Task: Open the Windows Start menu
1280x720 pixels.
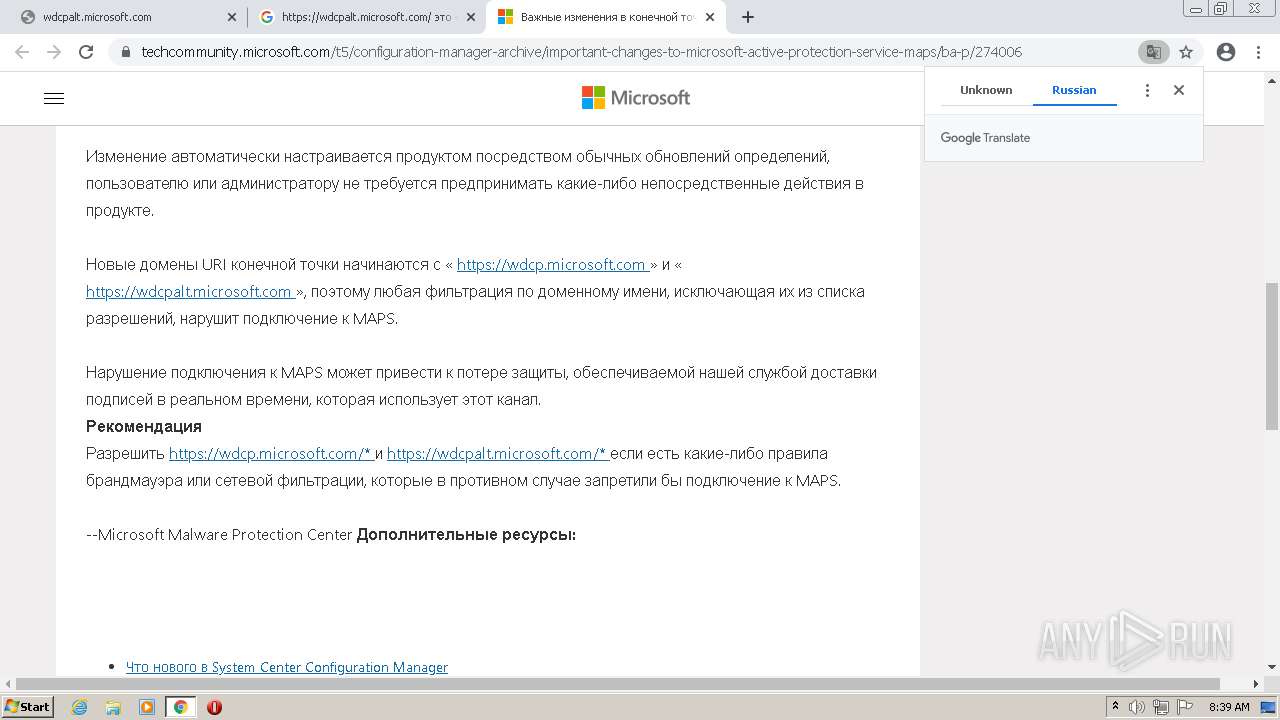Action: point(27,706)
